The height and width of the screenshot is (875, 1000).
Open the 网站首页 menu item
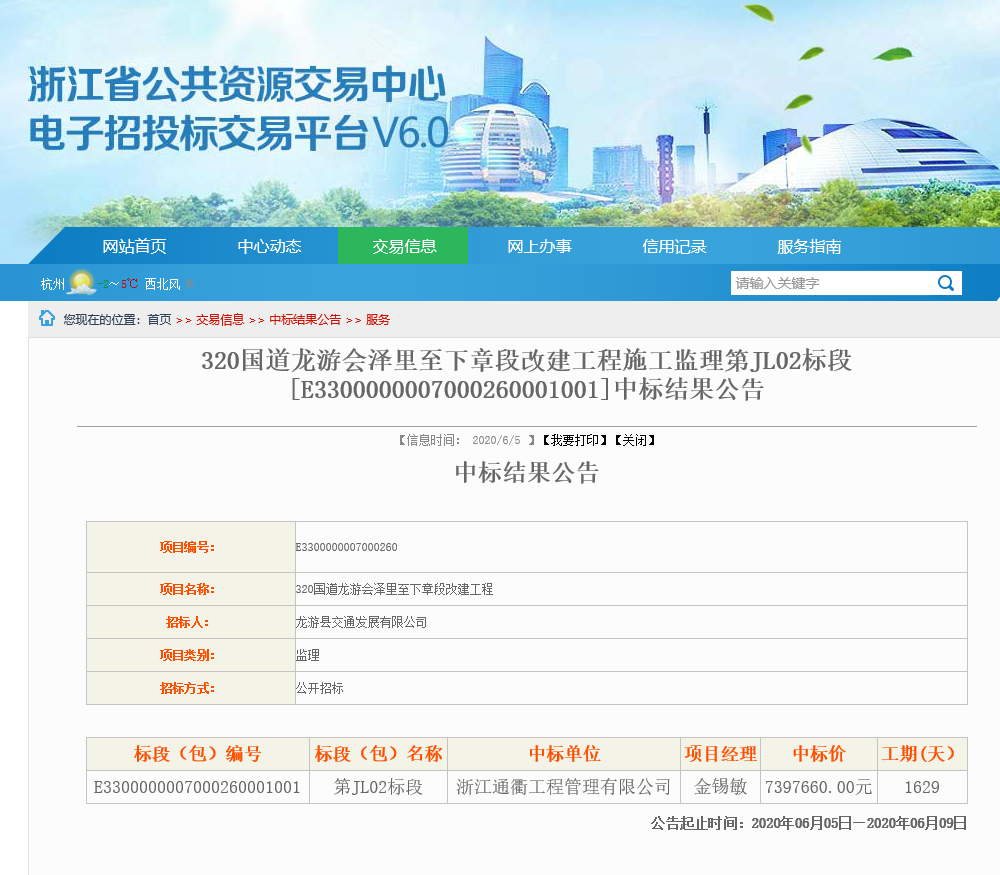134,246
